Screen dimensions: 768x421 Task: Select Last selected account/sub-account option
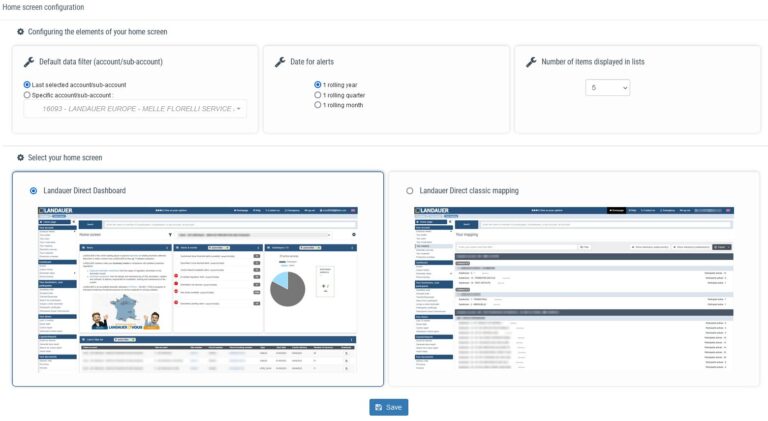(27, 85)
